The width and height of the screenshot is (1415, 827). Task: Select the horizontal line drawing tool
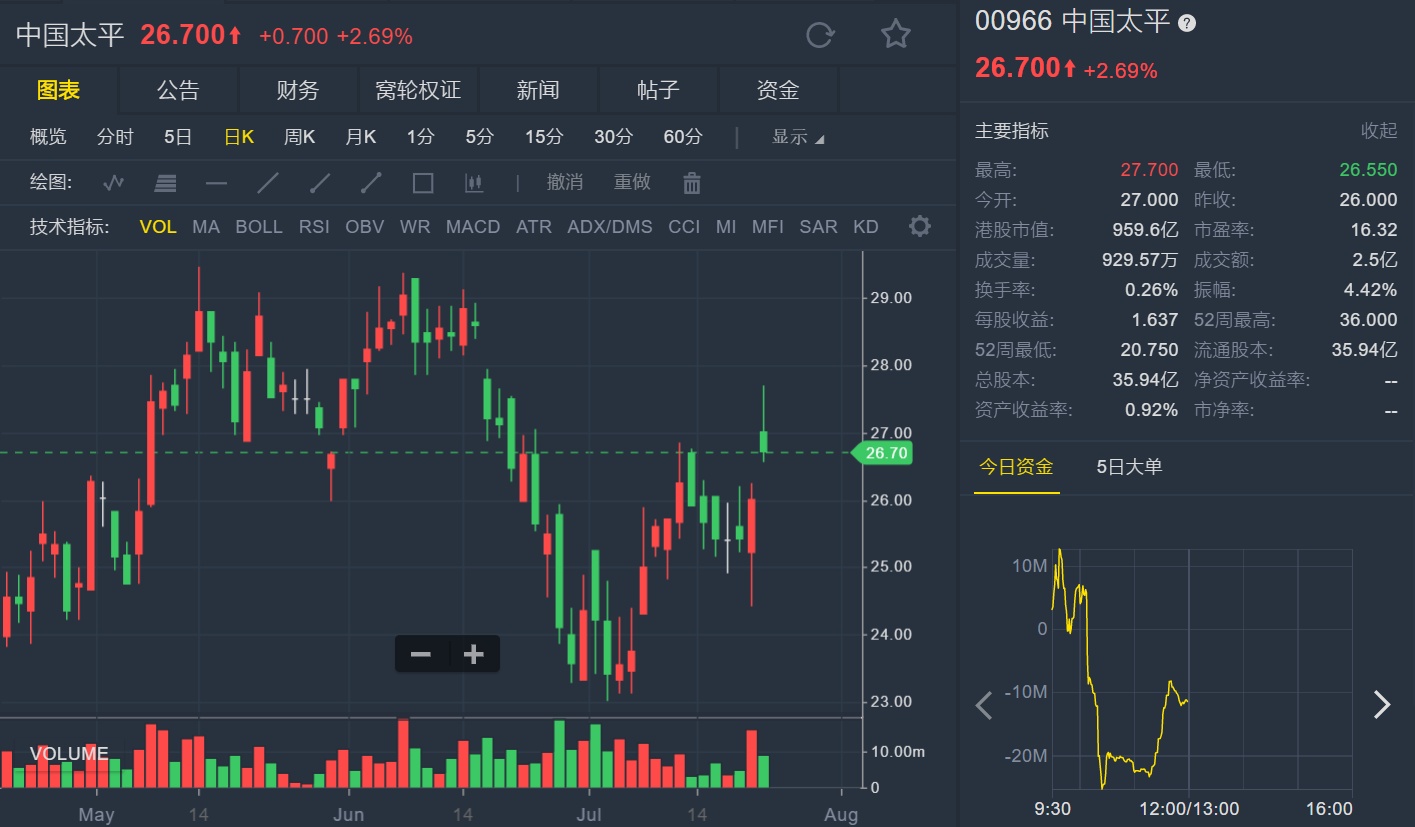(216, 183)
